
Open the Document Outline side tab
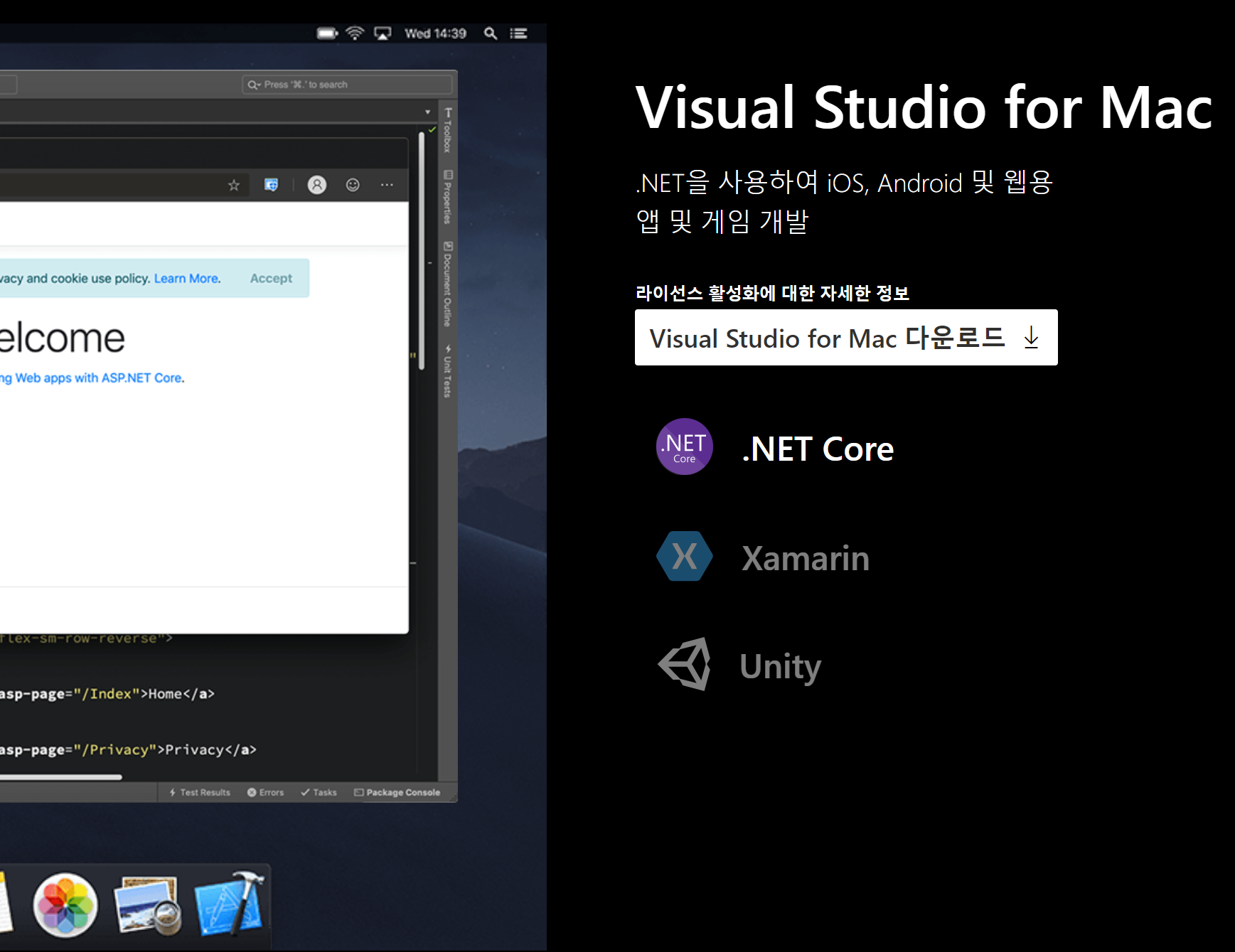coord(448,284)
